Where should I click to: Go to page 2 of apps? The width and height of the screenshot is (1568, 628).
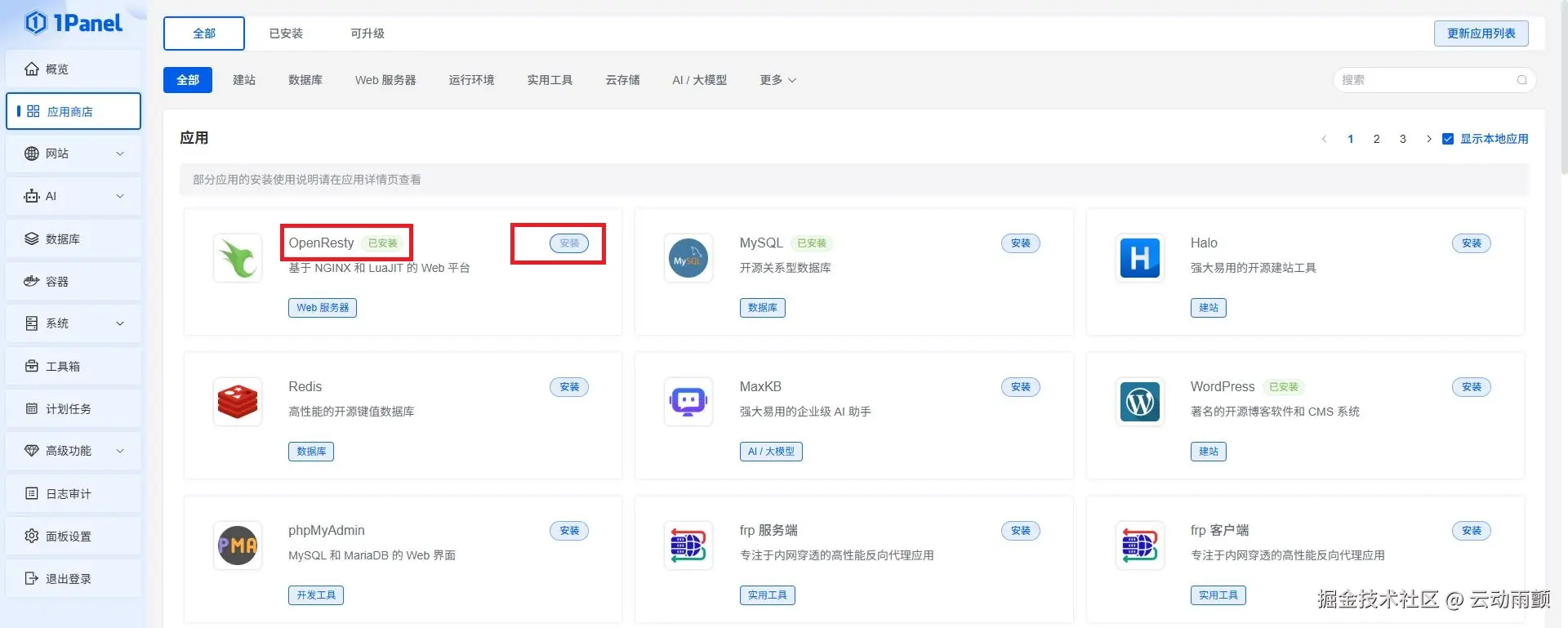pyautogui.click(x=1377, y=139)
